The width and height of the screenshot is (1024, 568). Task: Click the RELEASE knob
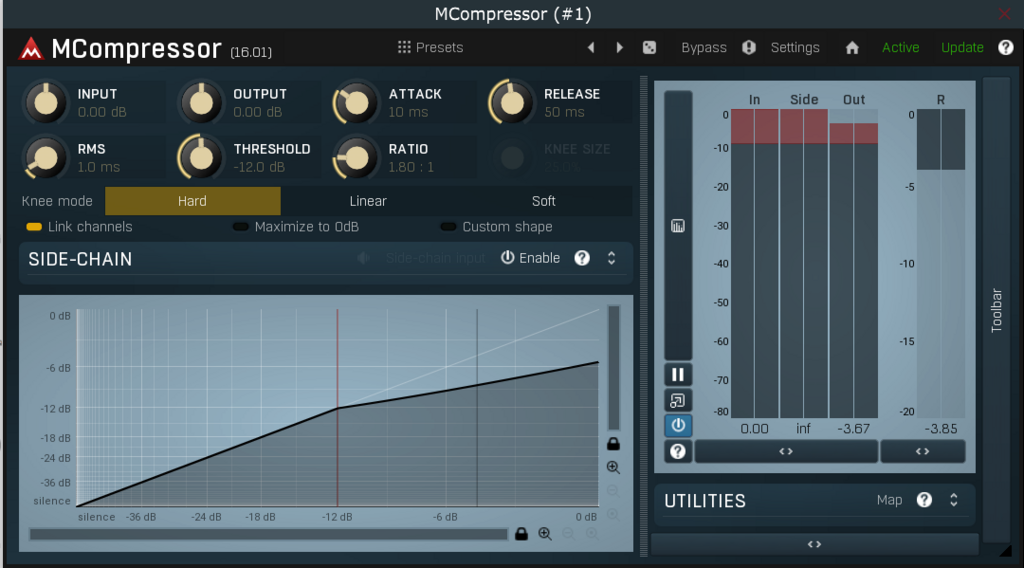click(x=511, y=103)
